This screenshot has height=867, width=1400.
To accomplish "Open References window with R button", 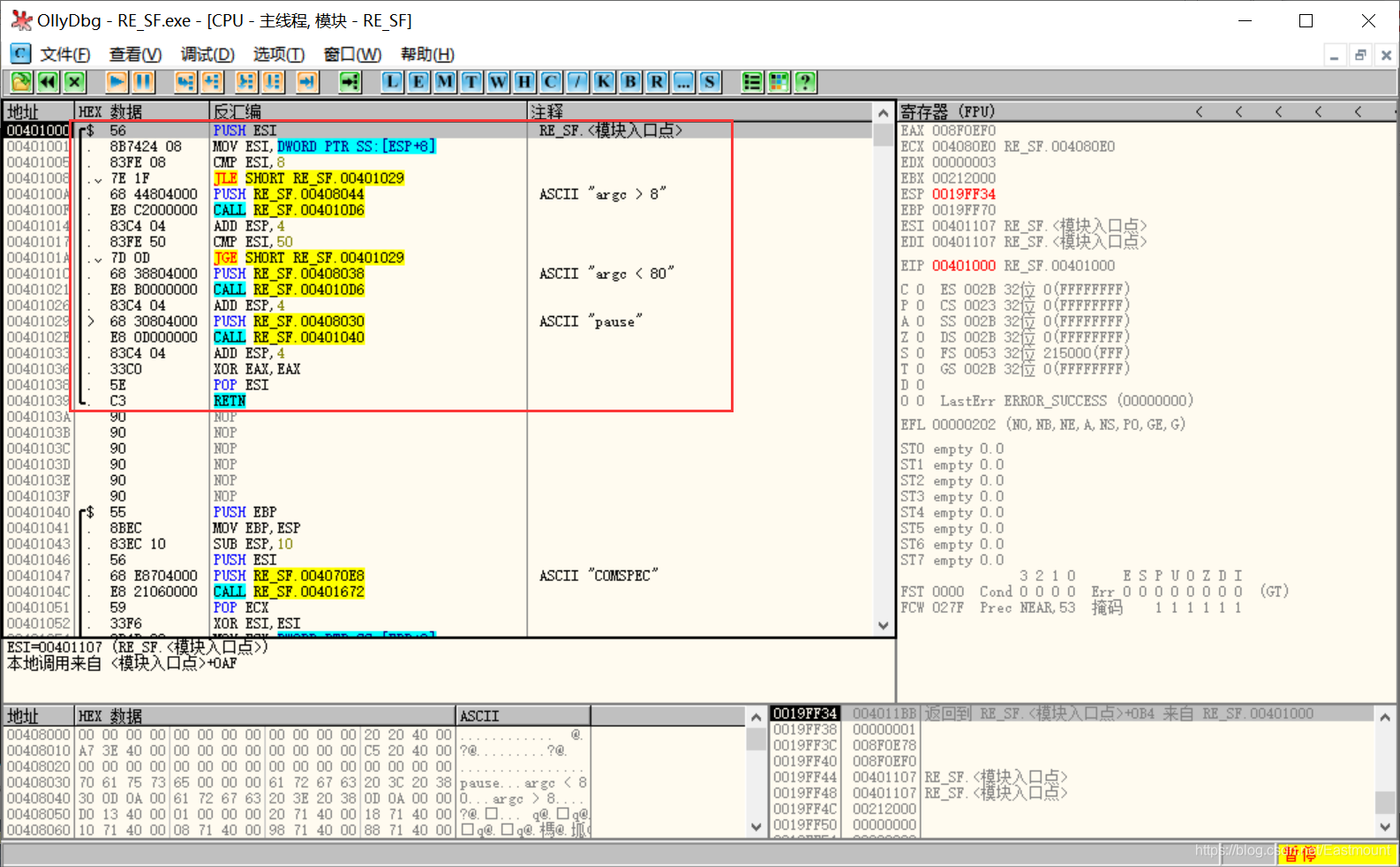I will (x=657, y=82).
